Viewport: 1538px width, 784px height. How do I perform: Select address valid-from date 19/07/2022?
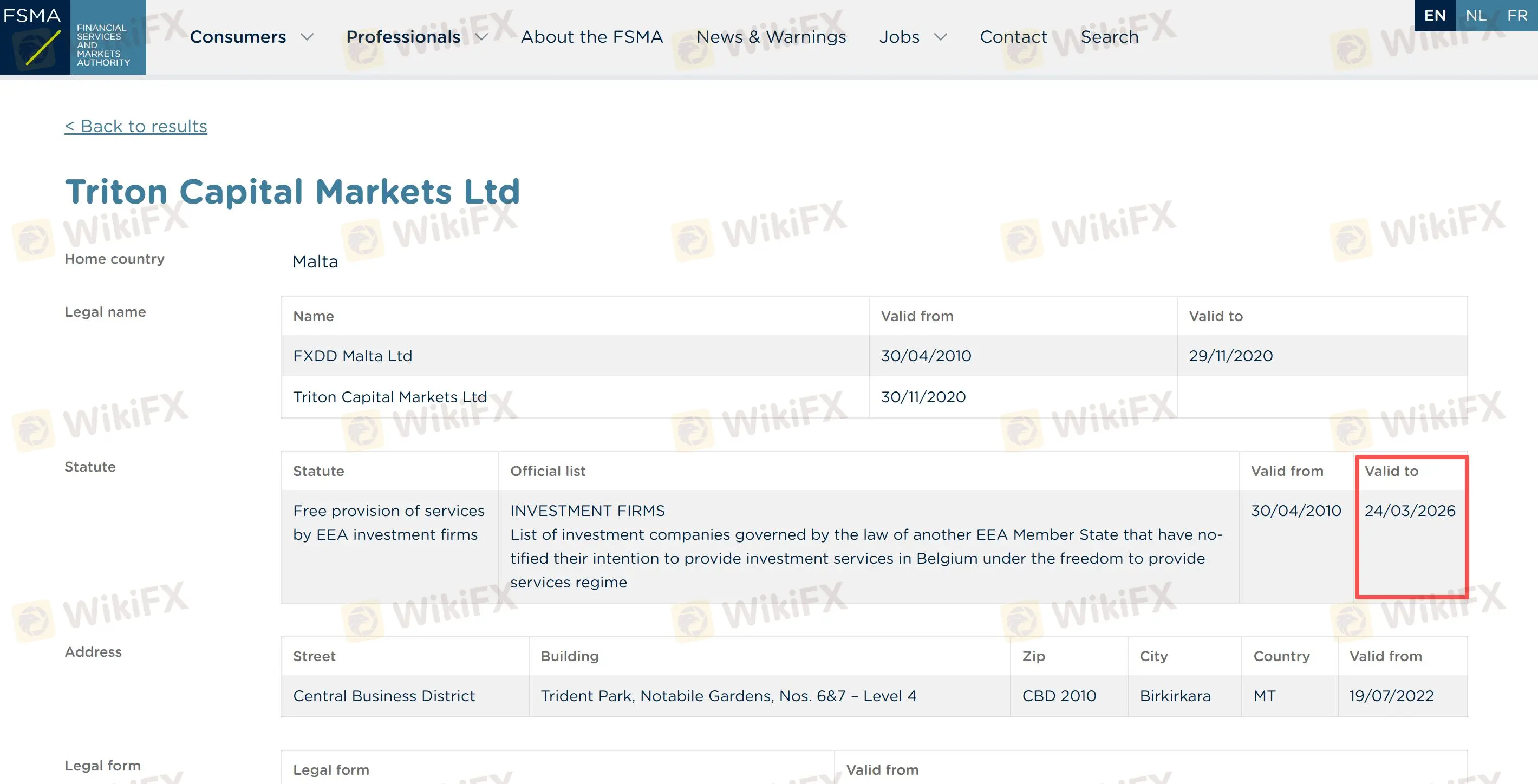point(1391,696)
